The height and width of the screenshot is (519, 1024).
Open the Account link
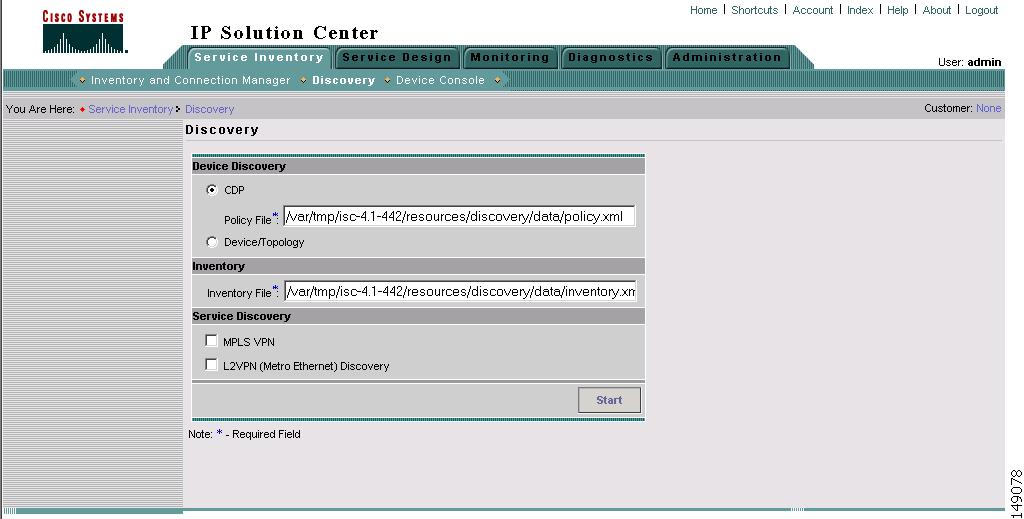(x=812, y=10)
